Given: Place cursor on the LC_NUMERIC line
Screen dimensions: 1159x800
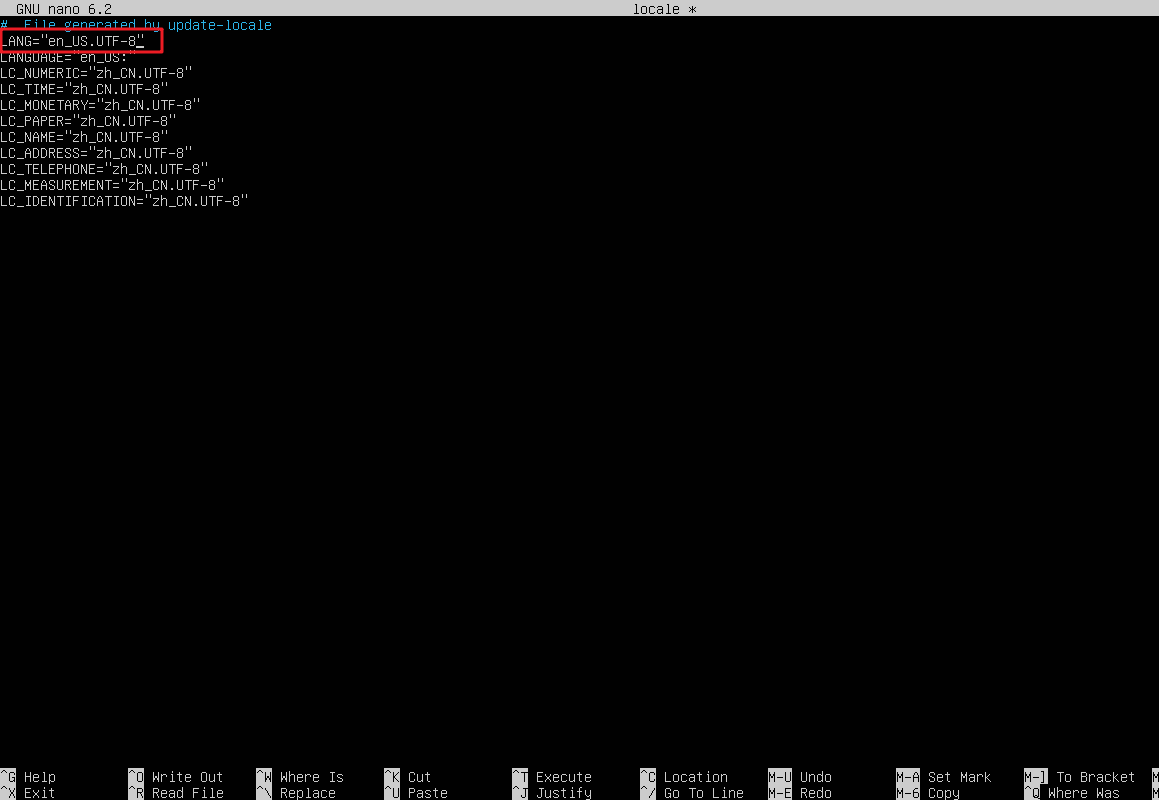Looking at the screenshot, I should point(96,73).
